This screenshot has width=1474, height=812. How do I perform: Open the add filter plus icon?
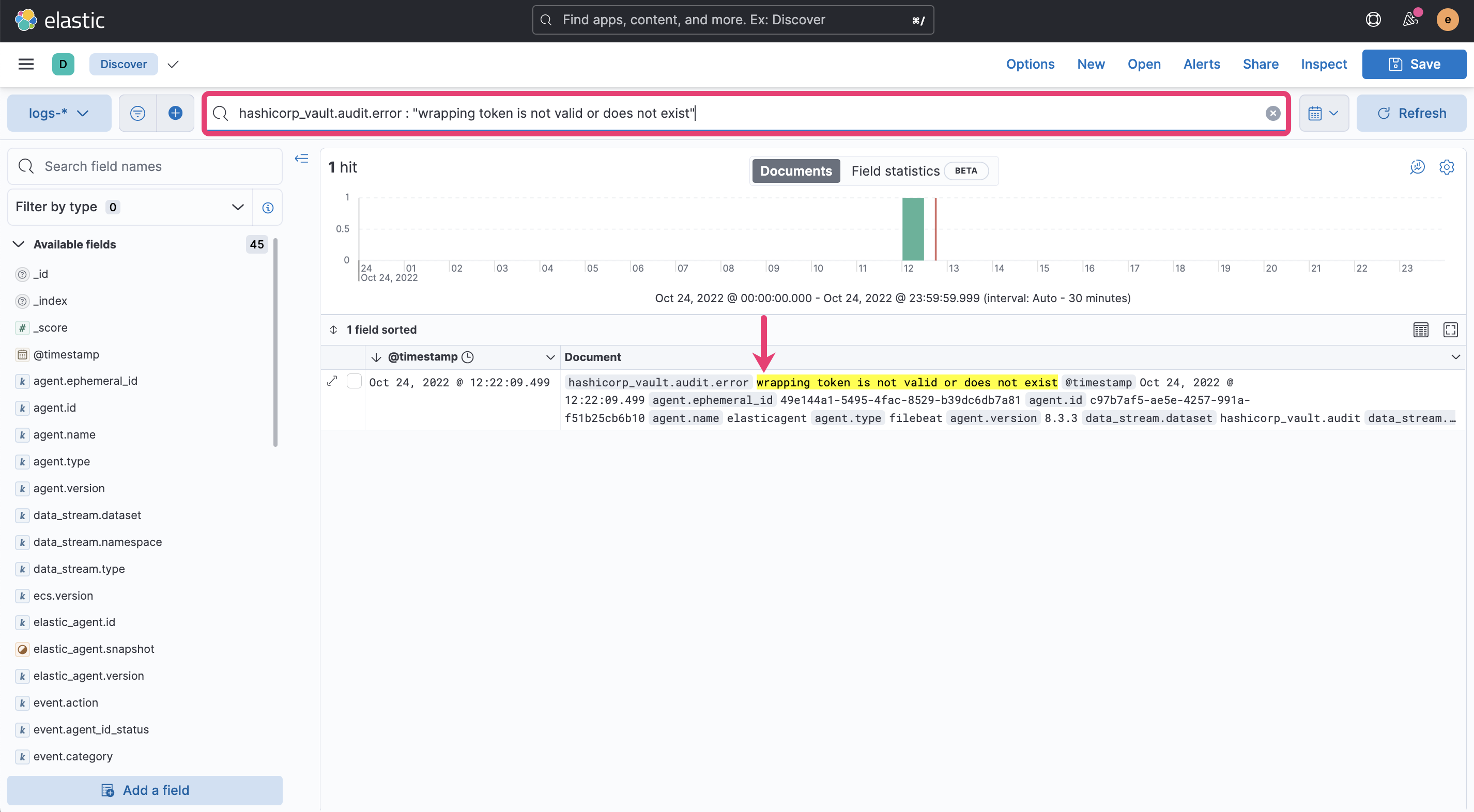[x=175, y=113]
